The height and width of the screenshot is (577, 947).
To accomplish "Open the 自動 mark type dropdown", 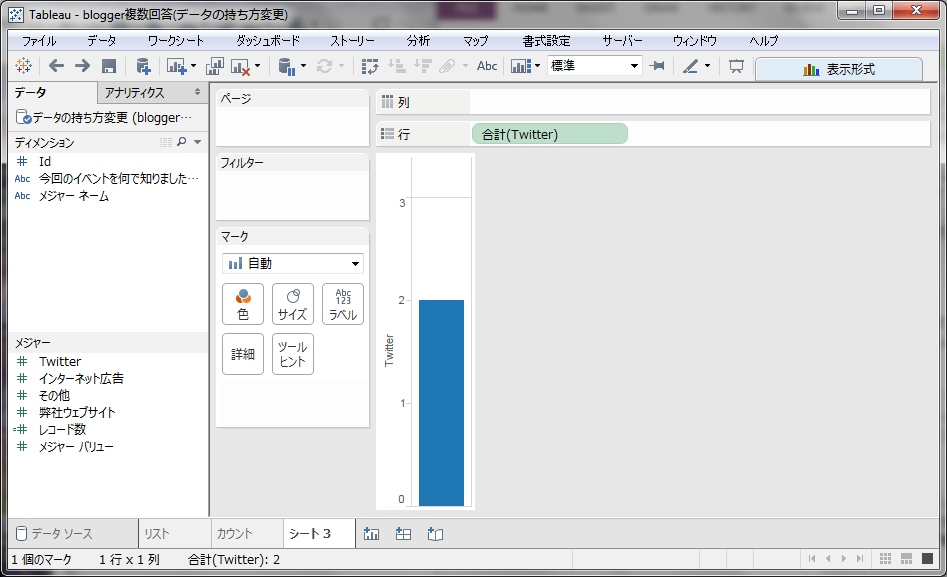I will click(x=293, y=263).
